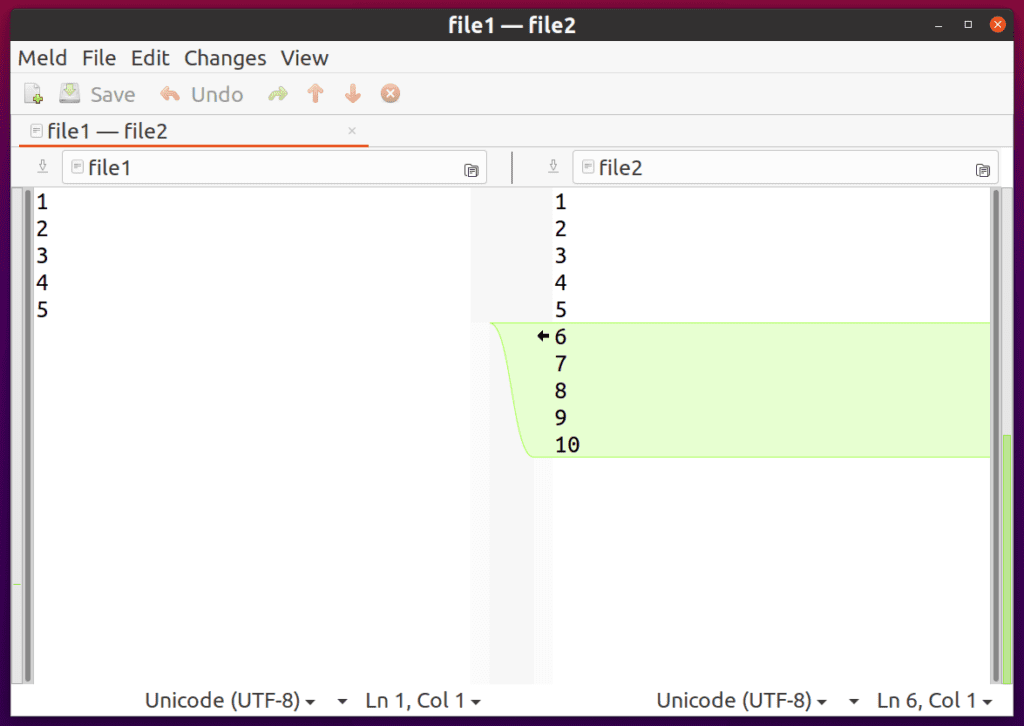Click the Redo arrow icon
The image size is (1024, 726).
[277, 93]
